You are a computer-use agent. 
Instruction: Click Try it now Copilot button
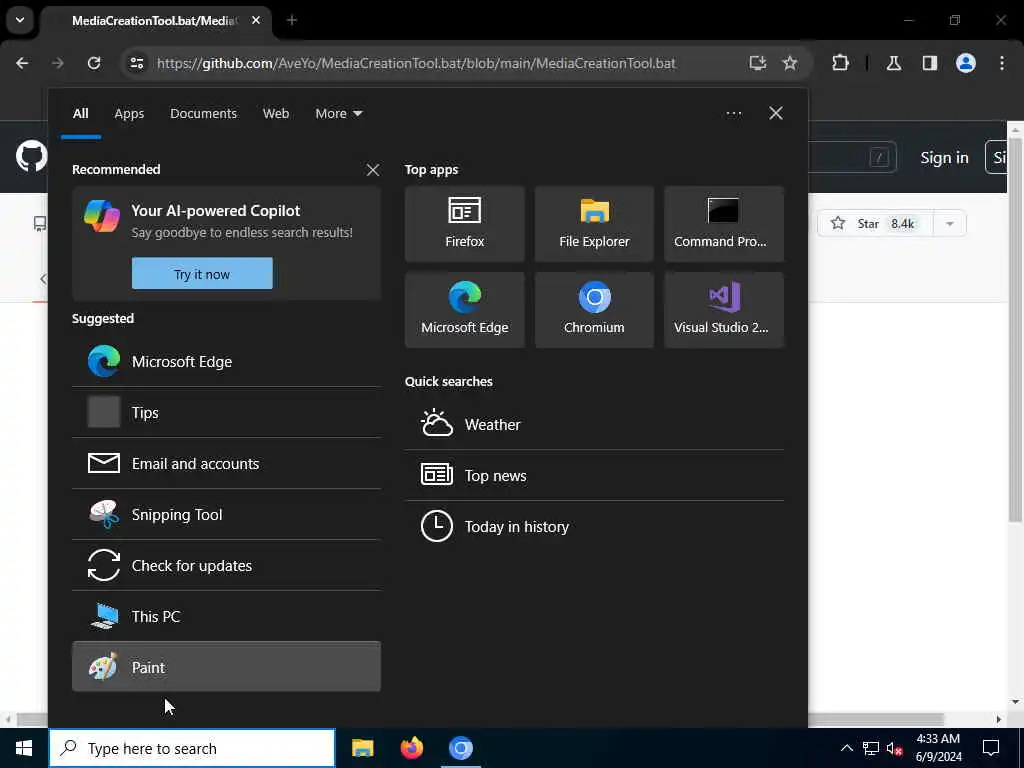click(202, 274)
